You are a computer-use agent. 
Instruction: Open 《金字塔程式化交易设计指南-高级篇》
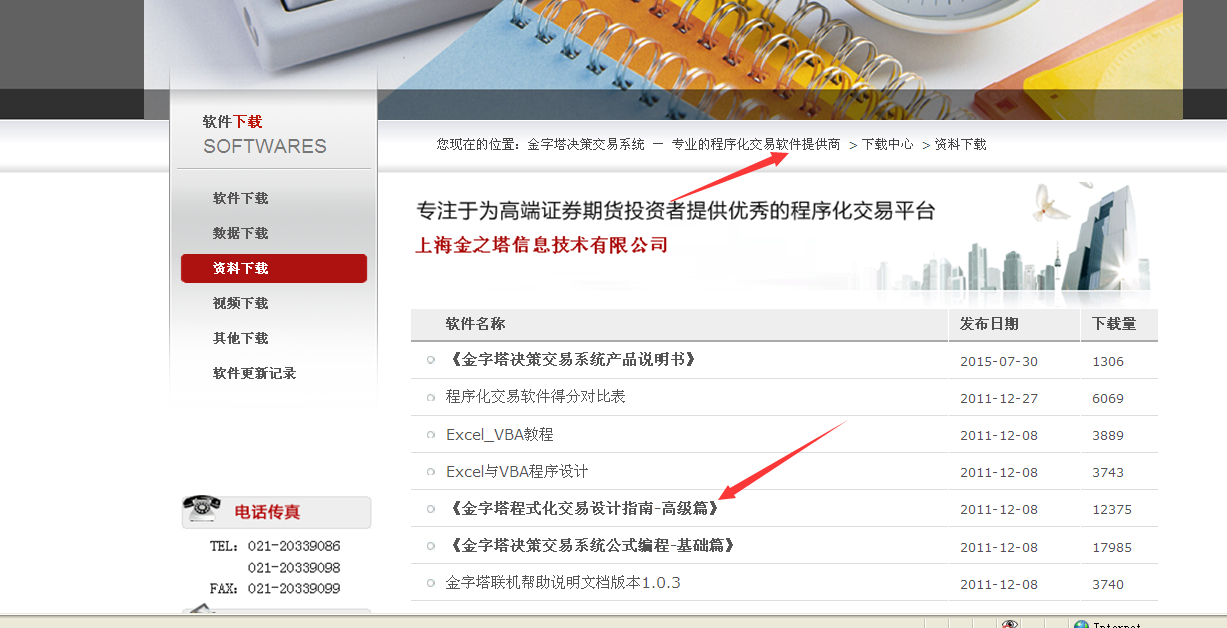point(584,509)
